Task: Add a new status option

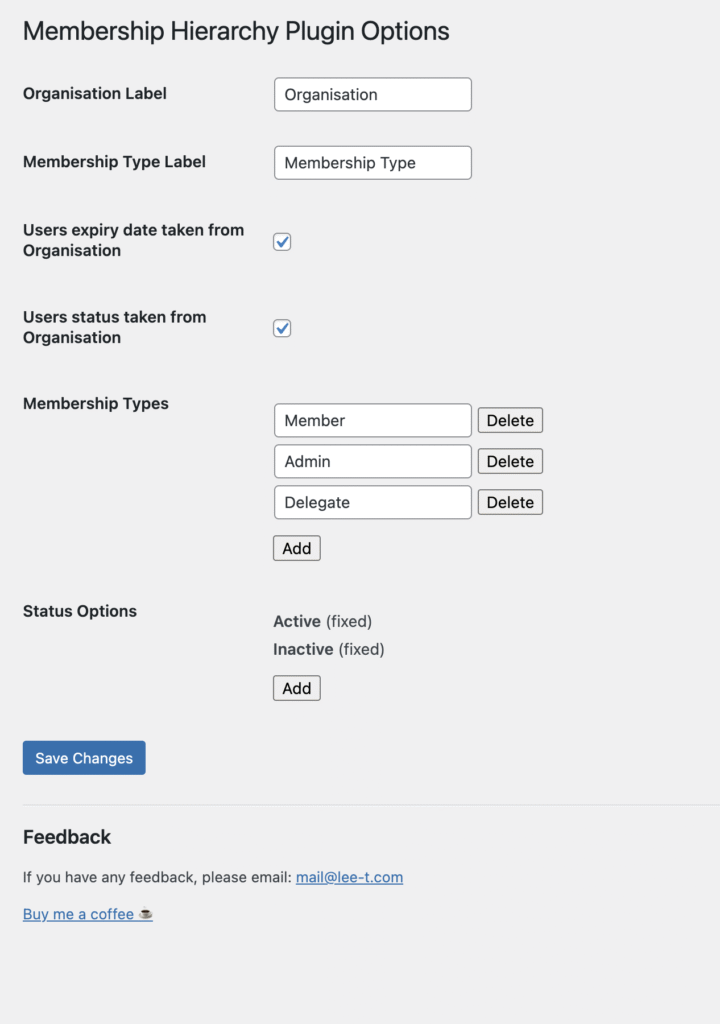Action: pyautogui.click(x=297, y=688)
